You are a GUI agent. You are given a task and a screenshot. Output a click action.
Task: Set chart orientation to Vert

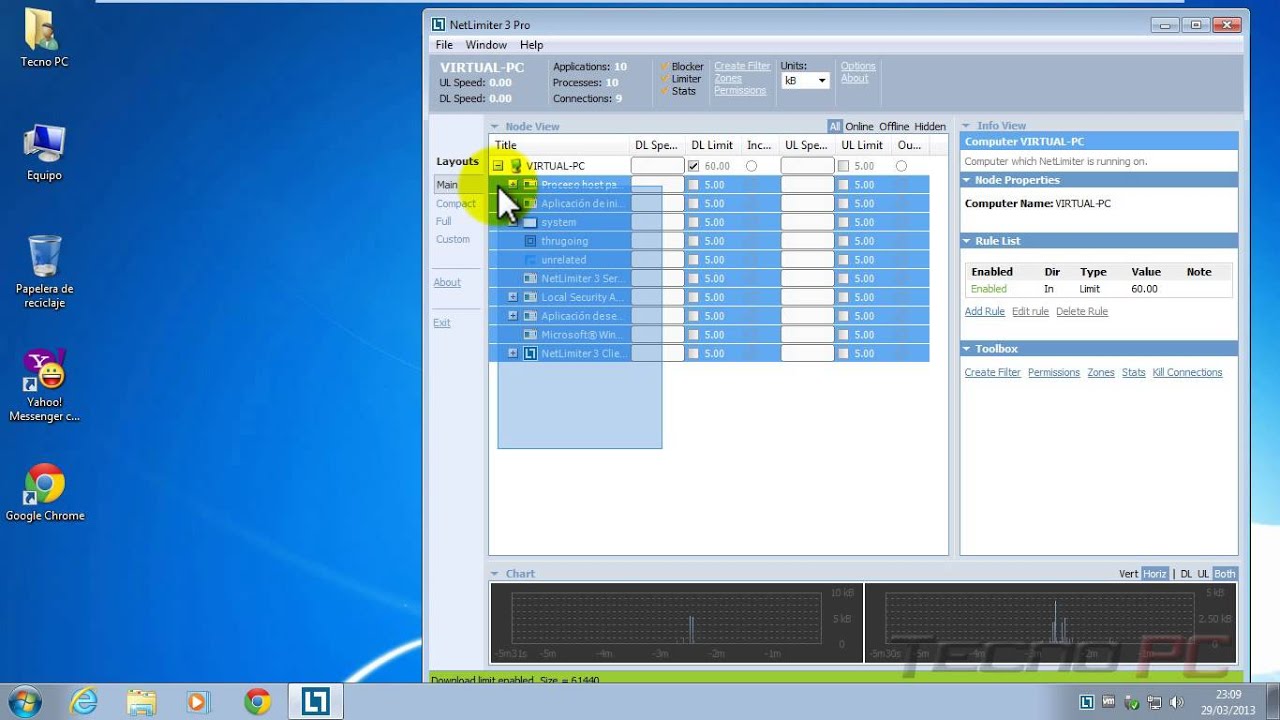1128,574
